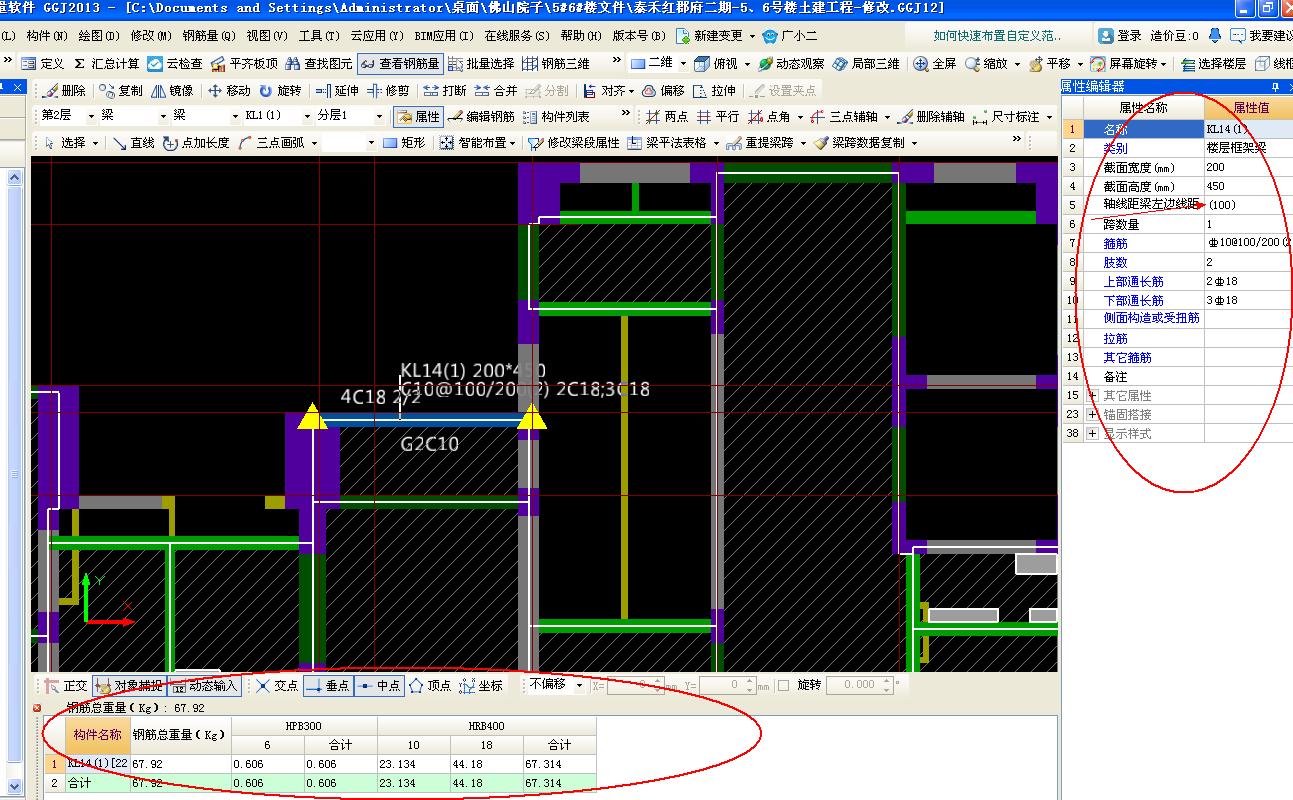This screenshot has width=1293, height=800.
Task: Select the 镜像 mirror tool
Action: click(173, 90)
